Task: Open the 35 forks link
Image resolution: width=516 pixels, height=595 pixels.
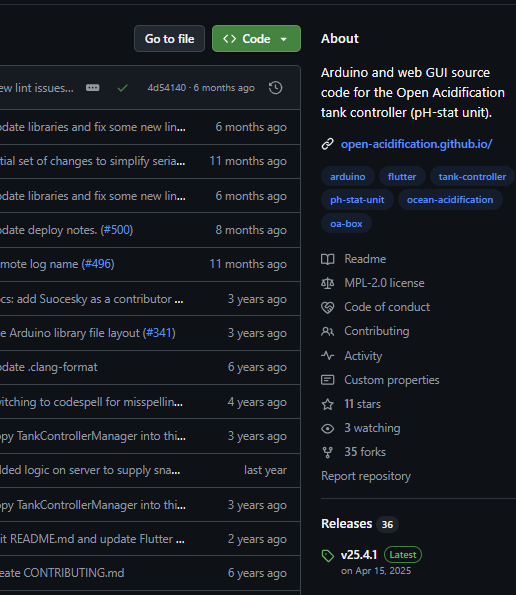Action: coord(365,452)
